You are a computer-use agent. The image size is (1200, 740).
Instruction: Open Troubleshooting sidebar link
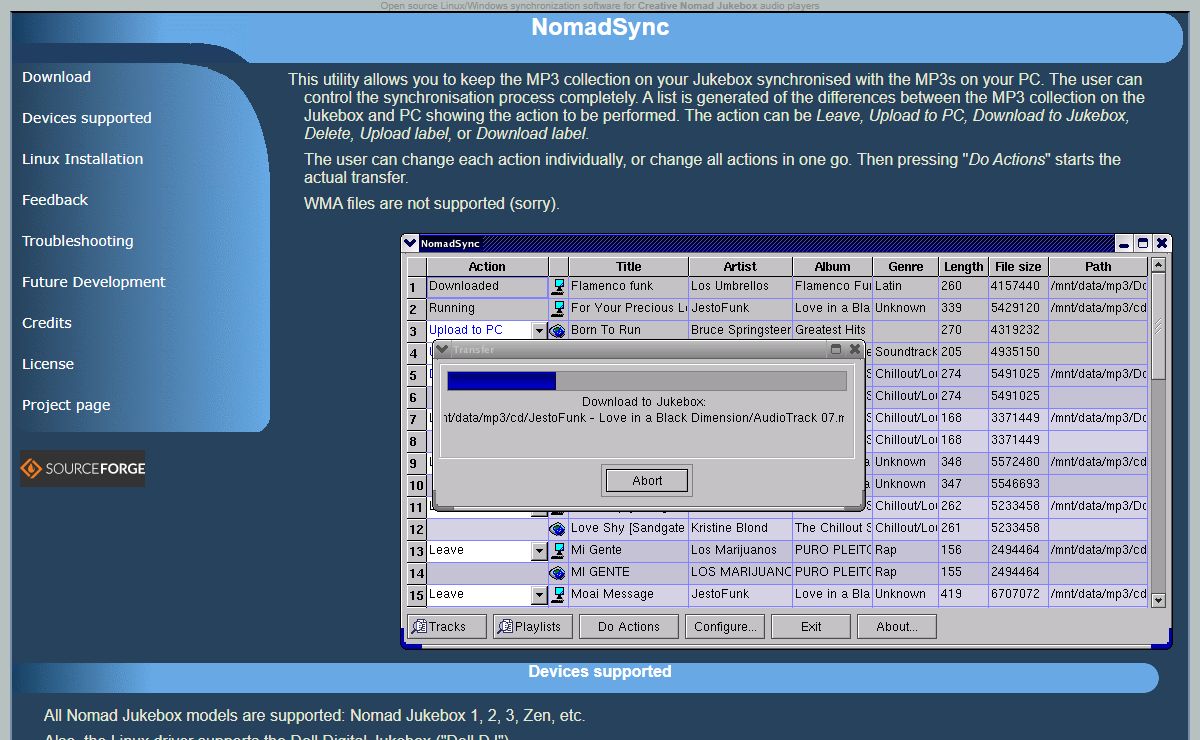coord(78,241)
